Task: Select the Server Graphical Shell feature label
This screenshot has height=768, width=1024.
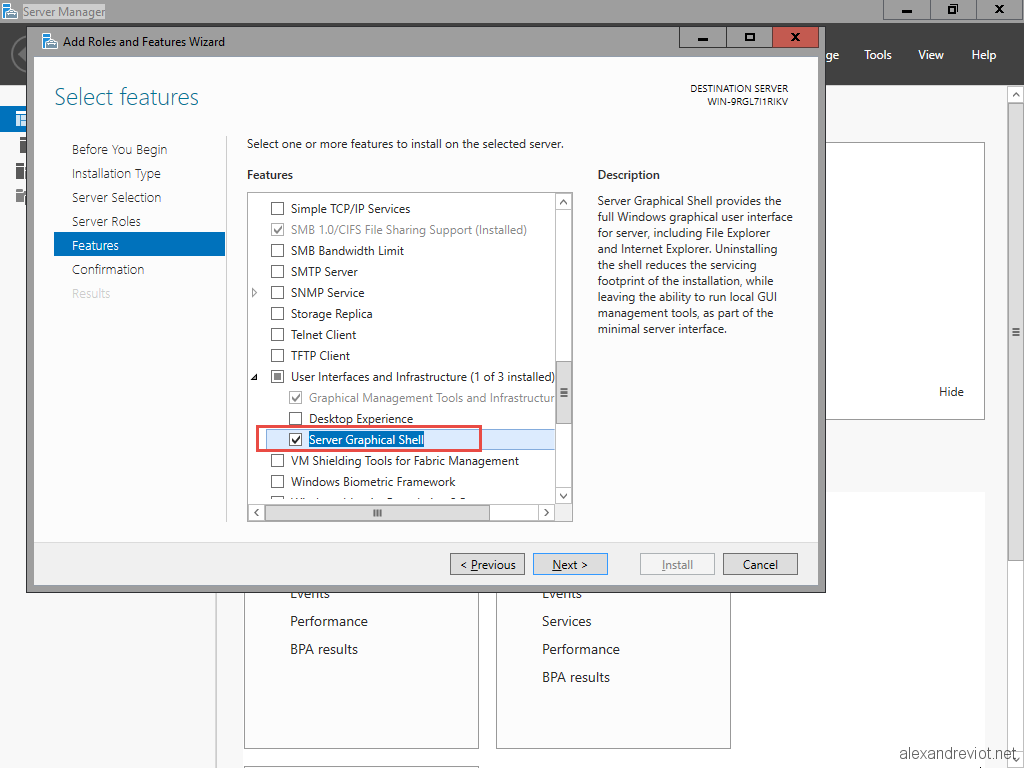Action: tap(366, 440)
